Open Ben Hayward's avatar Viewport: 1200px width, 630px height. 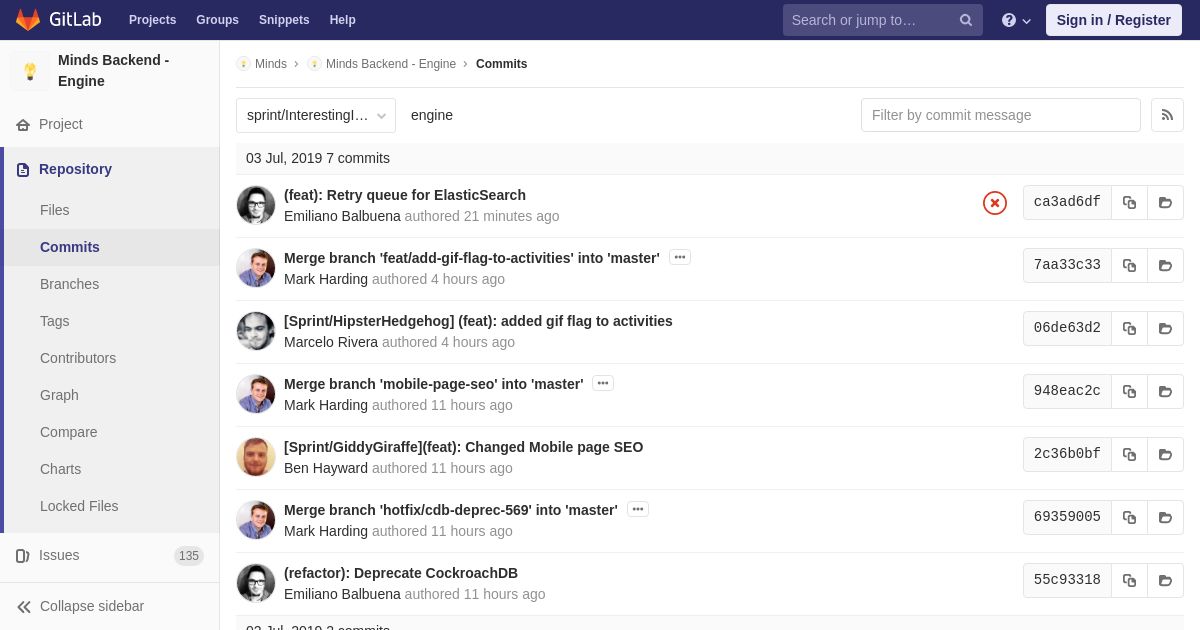pos(256,457)
